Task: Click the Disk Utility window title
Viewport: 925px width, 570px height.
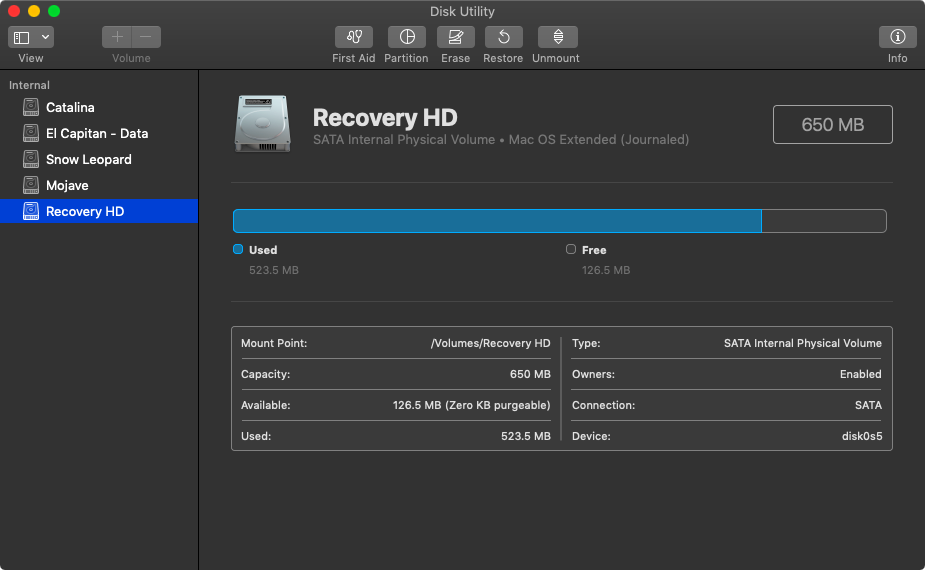Action: click(462, 11)
